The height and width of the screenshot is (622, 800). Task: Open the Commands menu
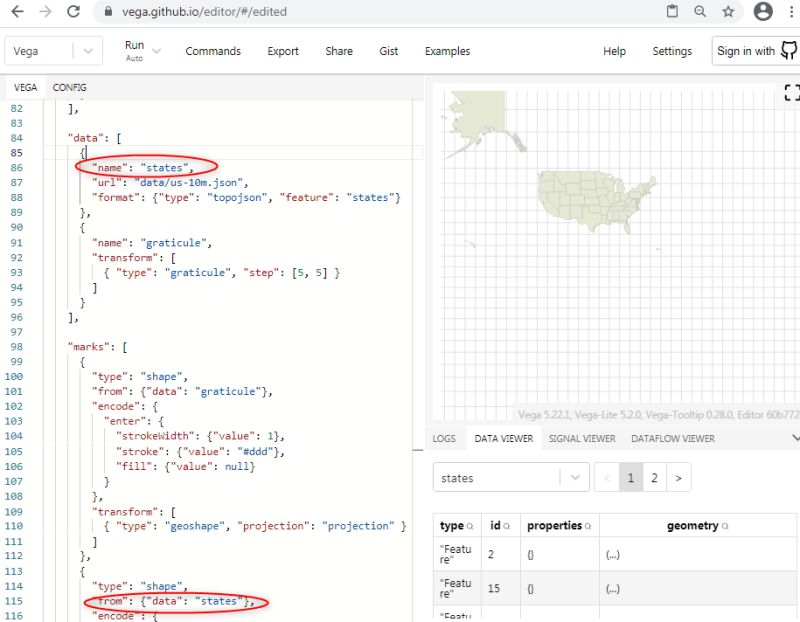tap(213, 51)
